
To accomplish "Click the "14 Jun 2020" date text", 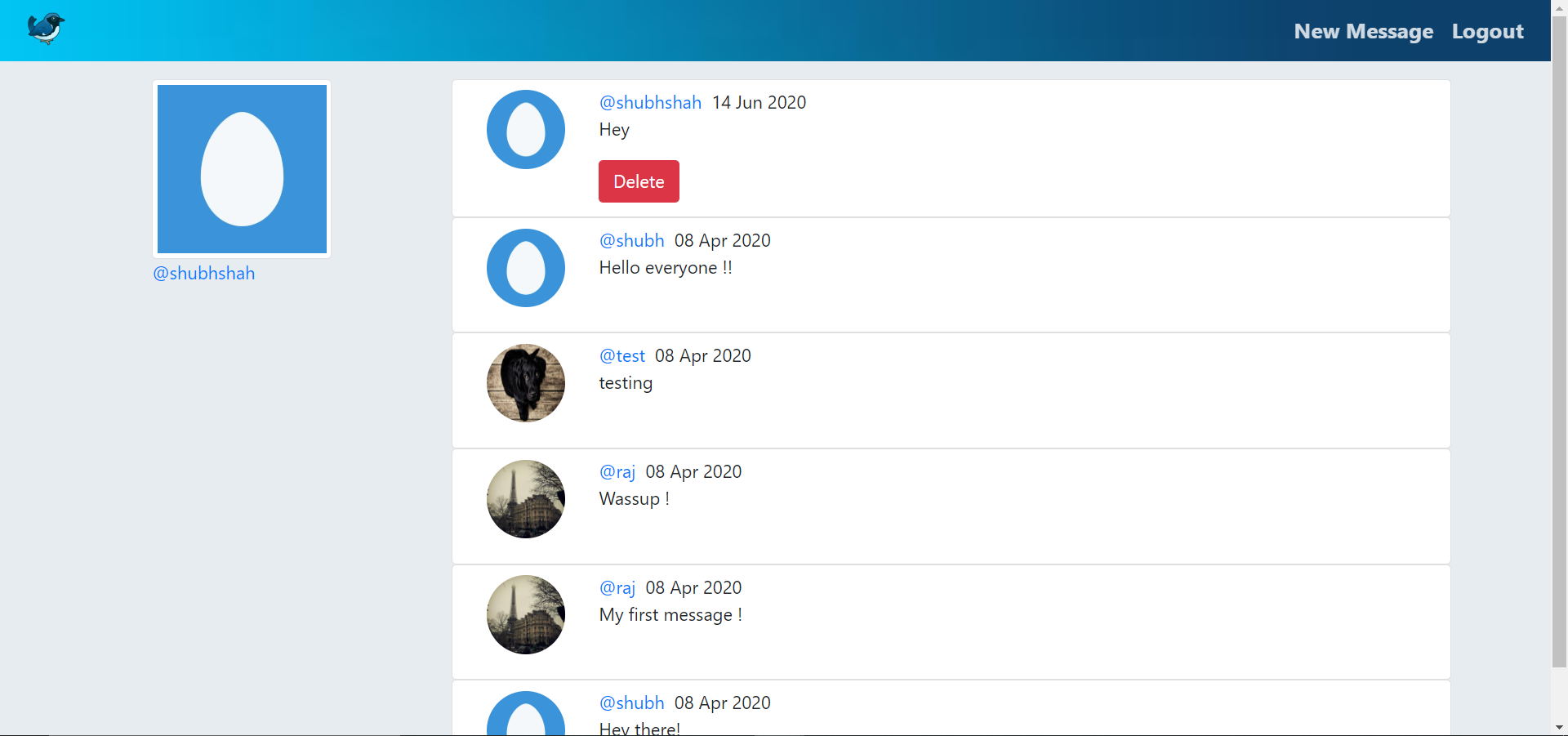I will coord(759,102).
